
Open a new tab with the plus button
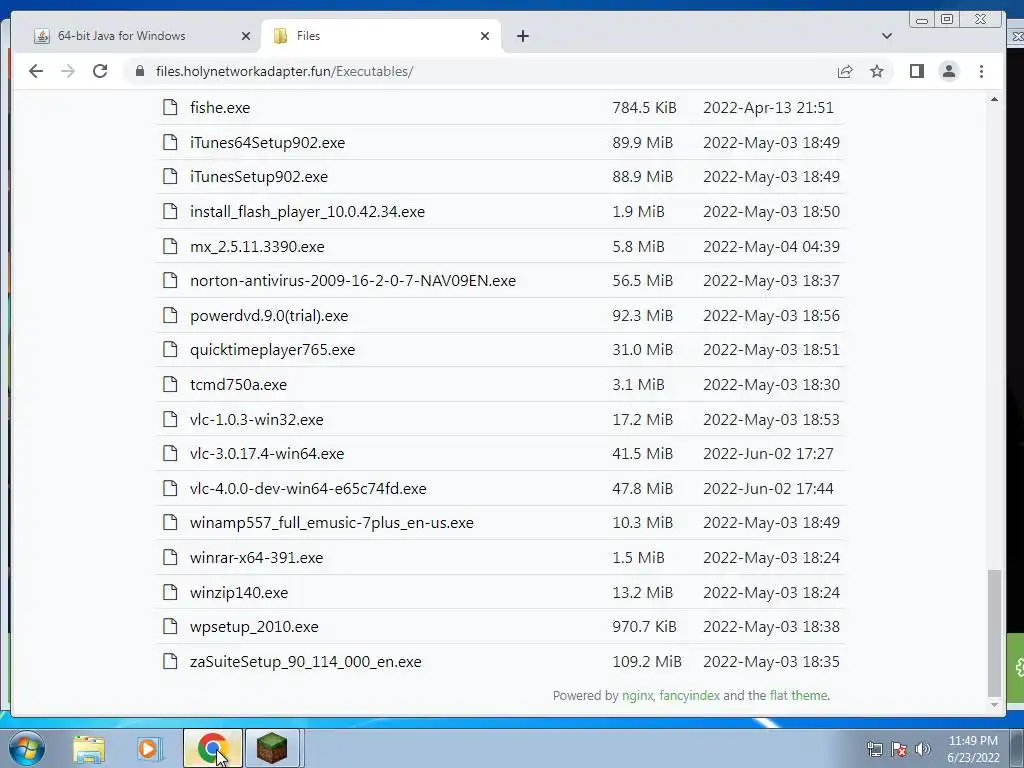tap(523, 36)
